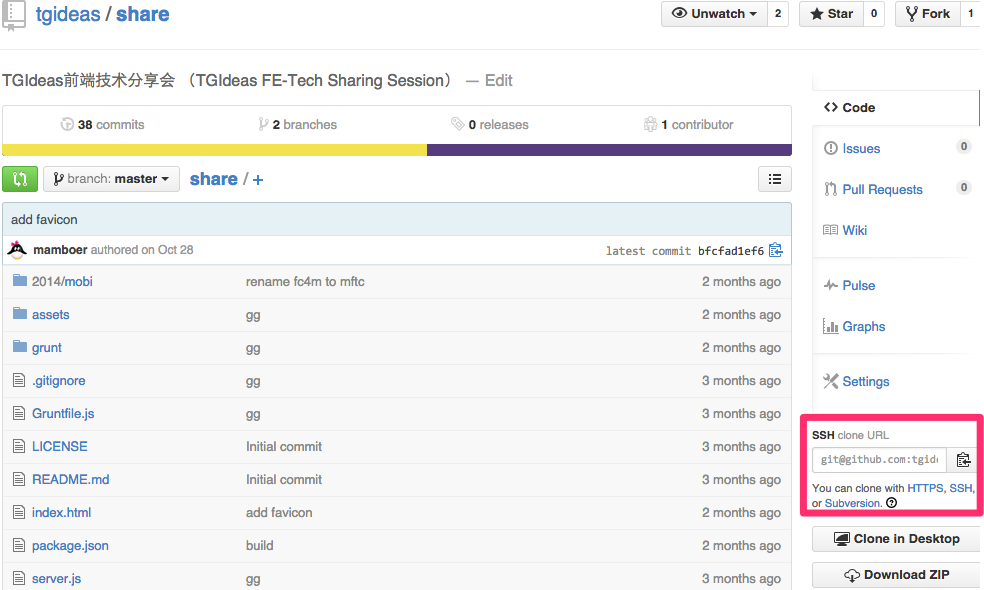
Task: Open the 2014/mobi folder
Action: click(x=62, y=281)
